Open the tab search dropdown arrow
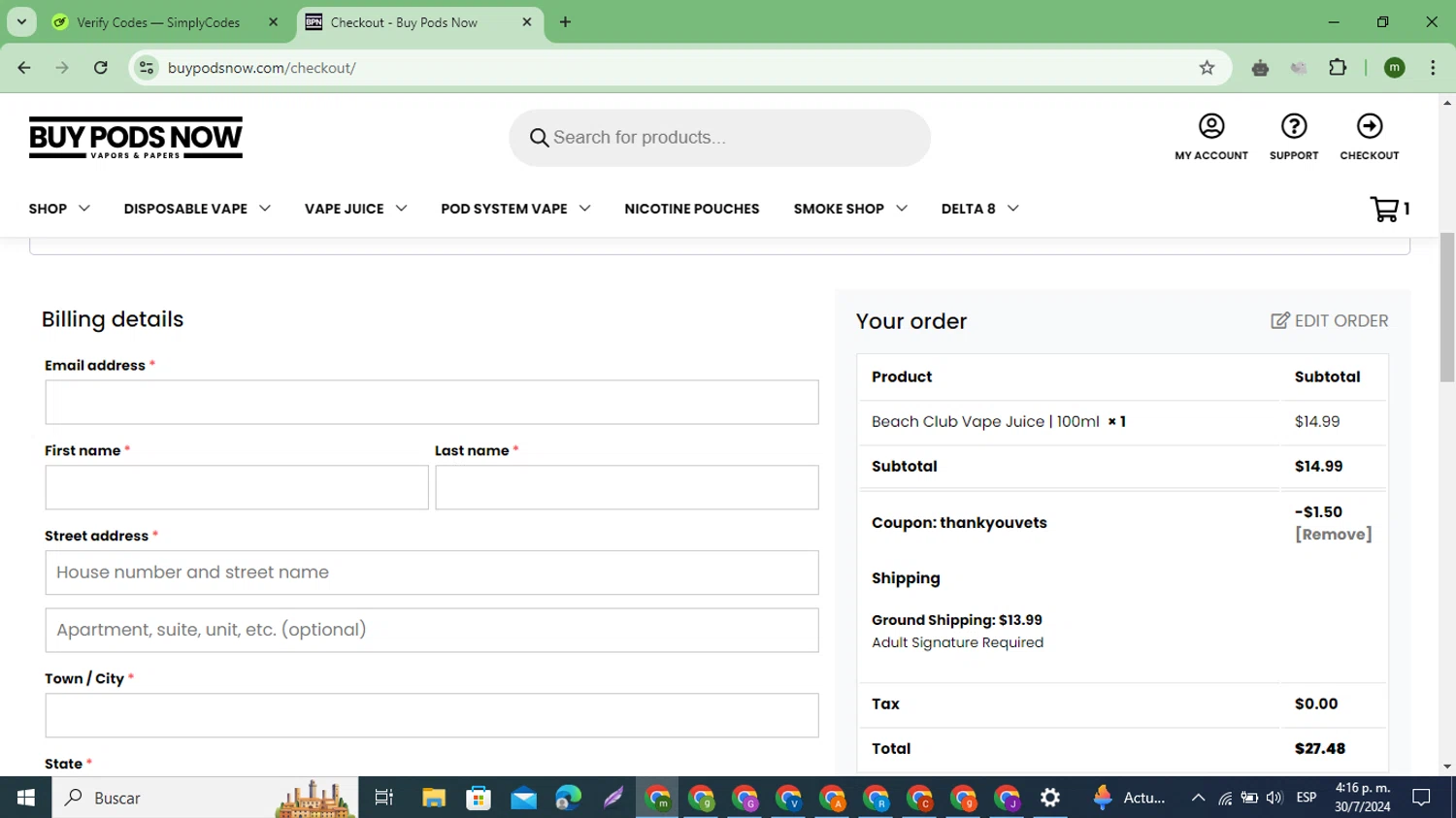The height and width of the screenshot is (818, 1456). click(x=21, y=21)
